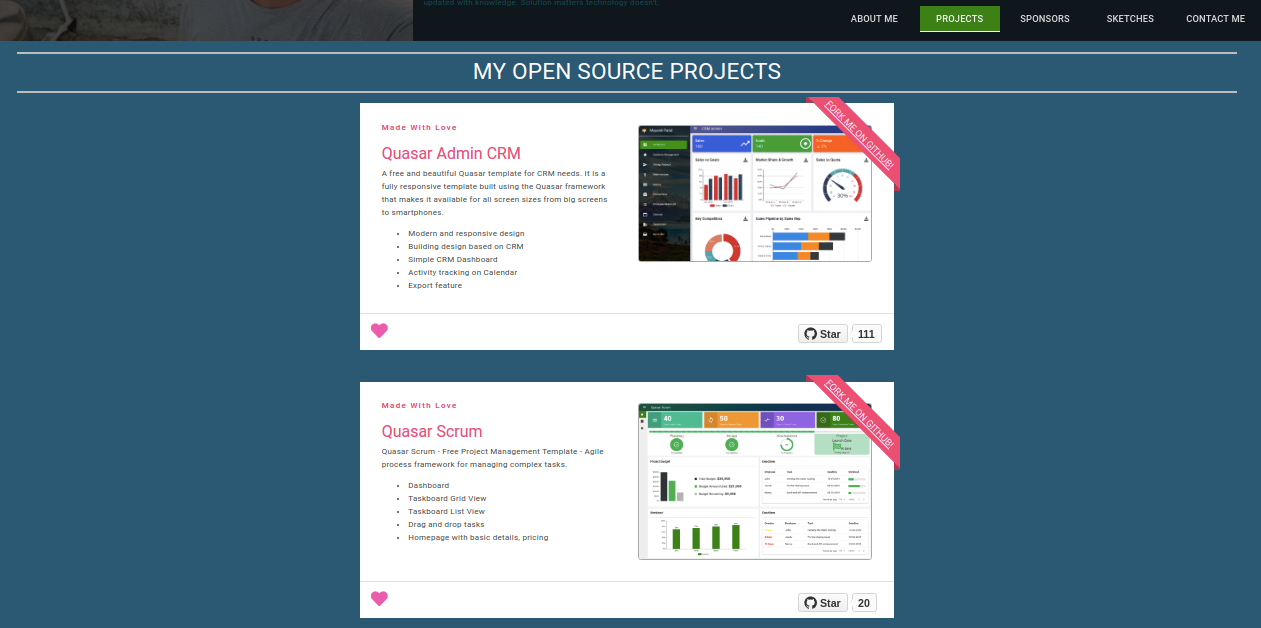Click 'Taskboard Grid View' list item
Image resolution: width=1261 pixels, height=628 pixels.
click(x=447, y=498)
